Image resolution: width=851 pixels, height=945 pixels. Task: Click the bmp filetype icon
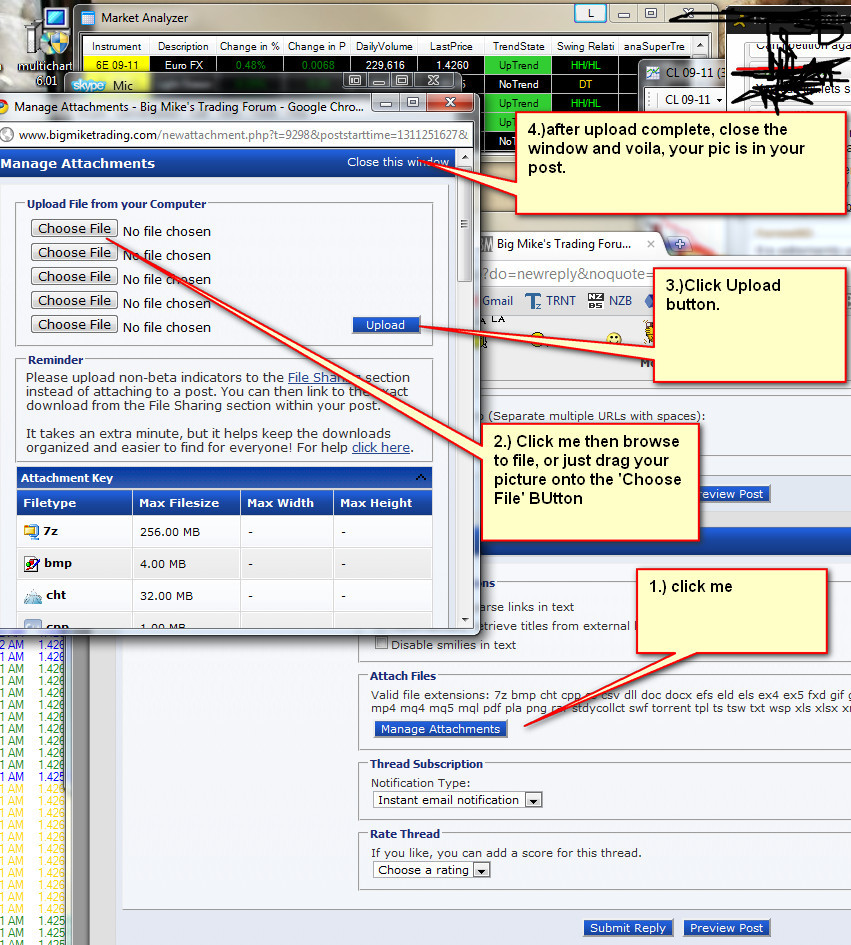click(x=31, y=564)
